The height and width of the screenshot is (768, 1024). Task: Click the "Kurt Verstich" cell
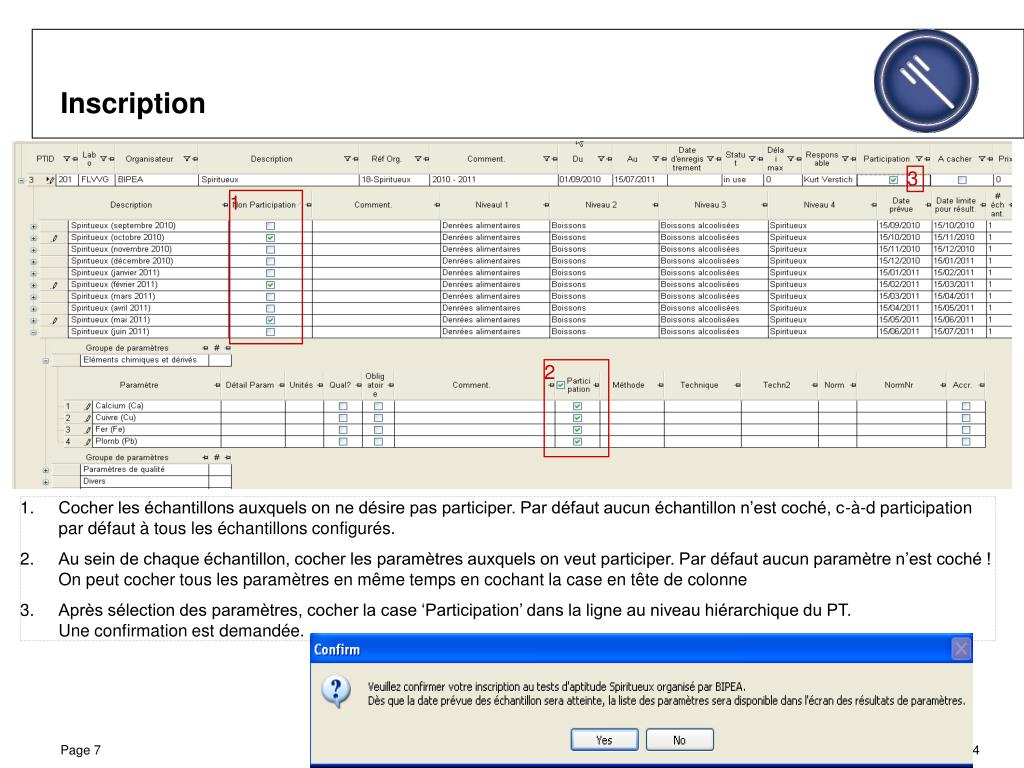coord(828,180)
